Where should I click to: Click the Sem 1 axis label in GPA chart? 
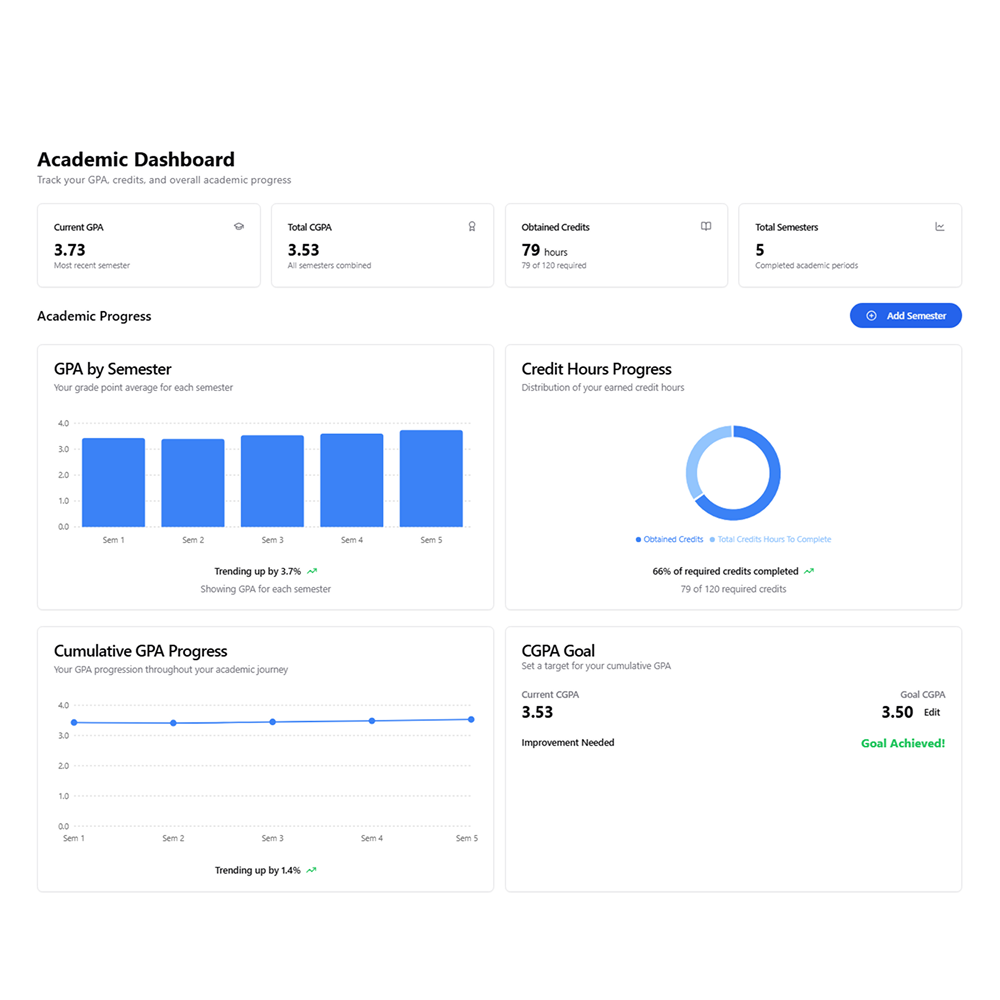tap(113, 539)
